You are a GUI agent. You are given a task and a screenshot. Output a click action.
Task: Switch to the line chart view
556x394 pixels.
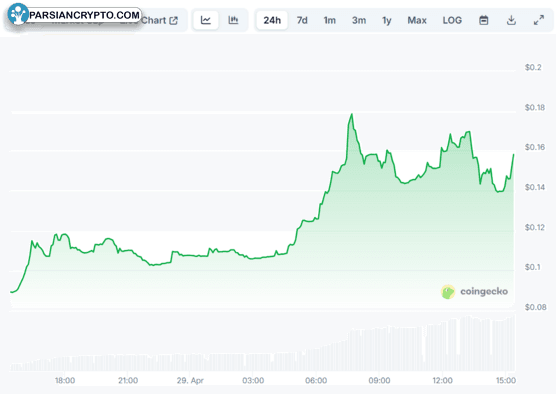coord(206,20)
